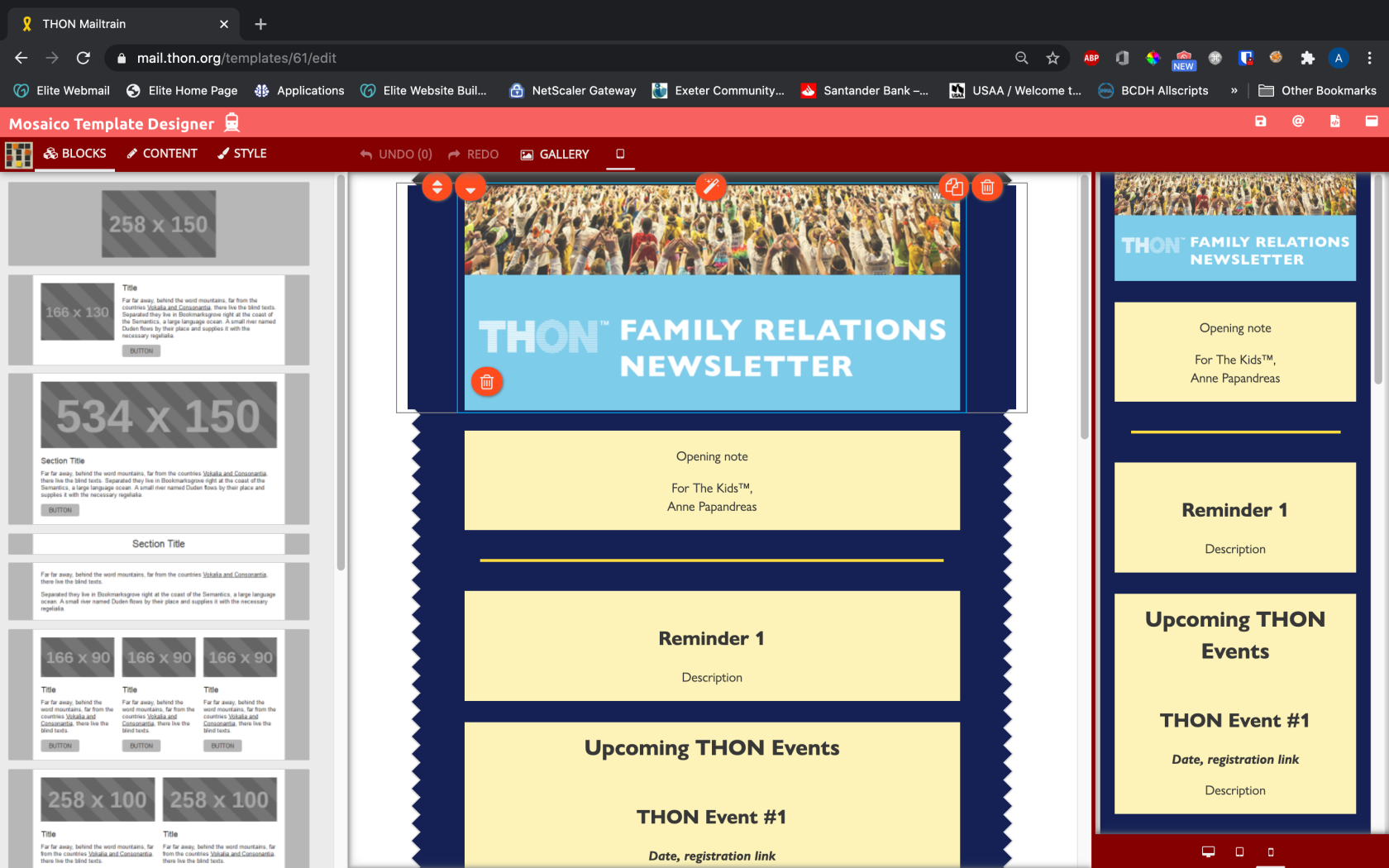Pick the Section Title block thumbnail
This screenshot has width=1389, height=868.
click(x=159, y=544)
